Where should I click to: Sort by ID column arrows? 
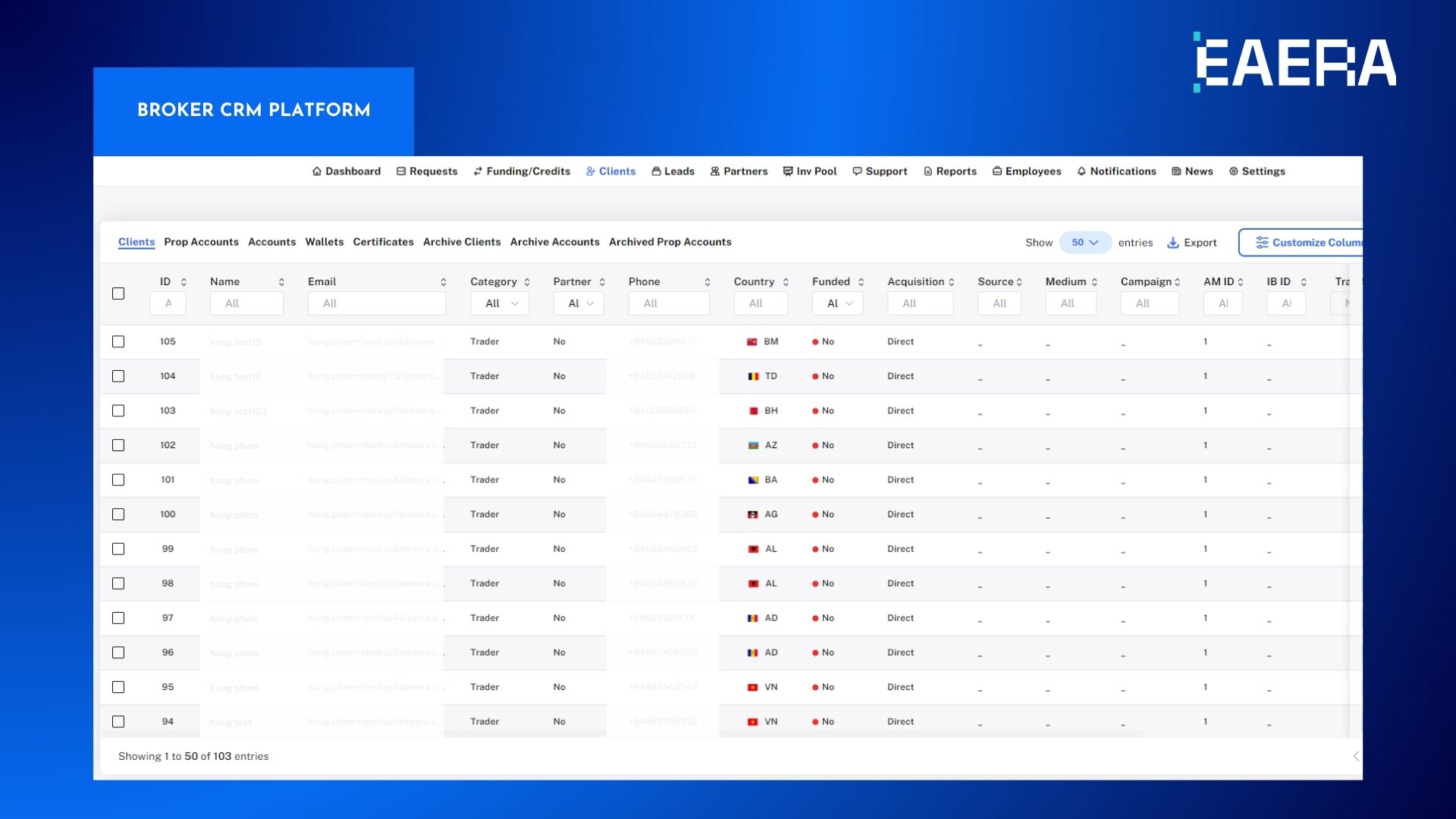click(x=184, y=282)
